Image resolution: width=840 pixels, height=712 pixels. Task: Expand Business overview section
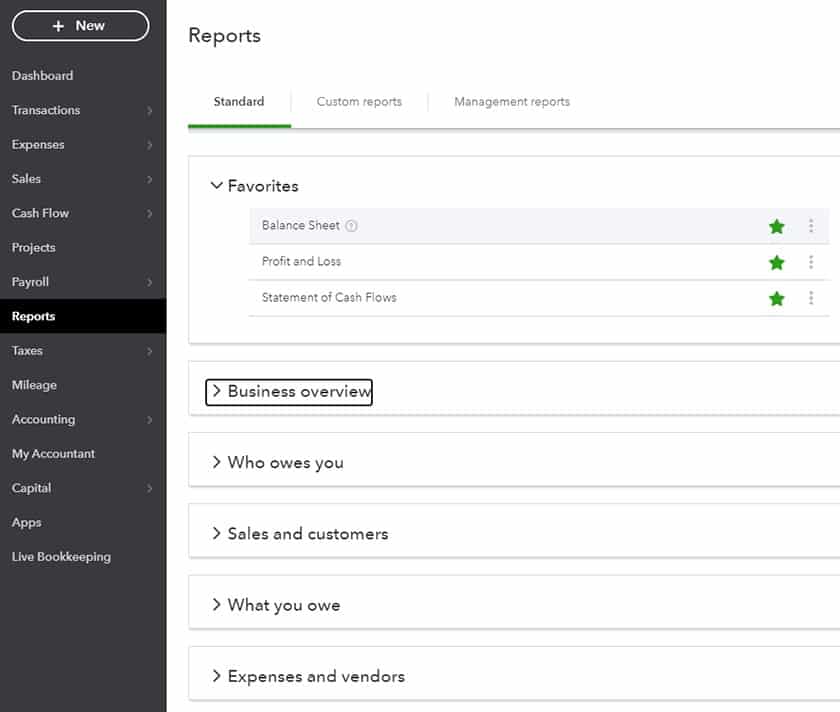coord(288,392)
